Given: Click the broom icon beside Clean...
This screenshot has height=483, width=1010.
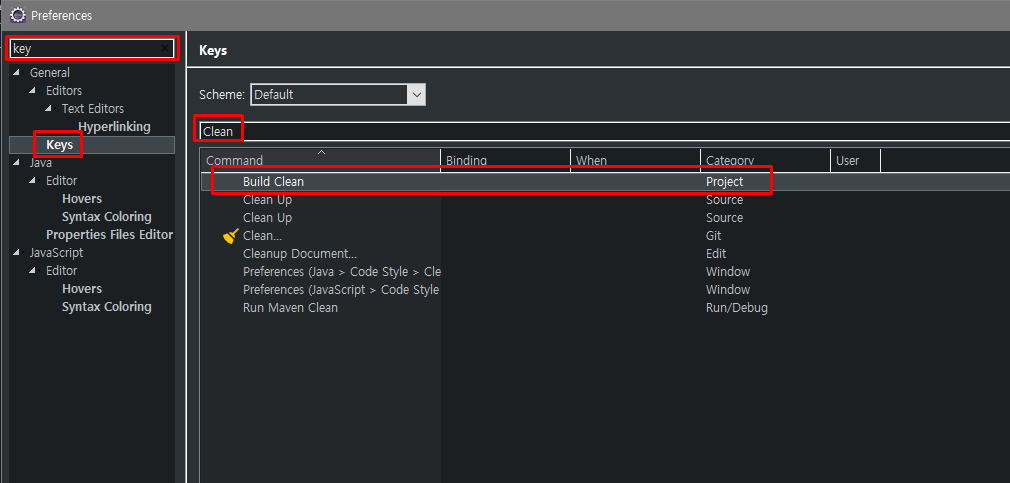Looking at the screenshot, I should [231, 236].
